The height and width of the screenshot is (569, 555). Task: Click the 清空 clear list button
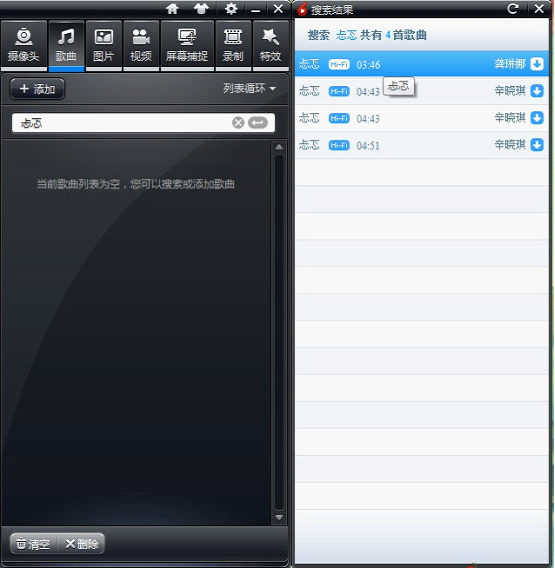(33, 544)
